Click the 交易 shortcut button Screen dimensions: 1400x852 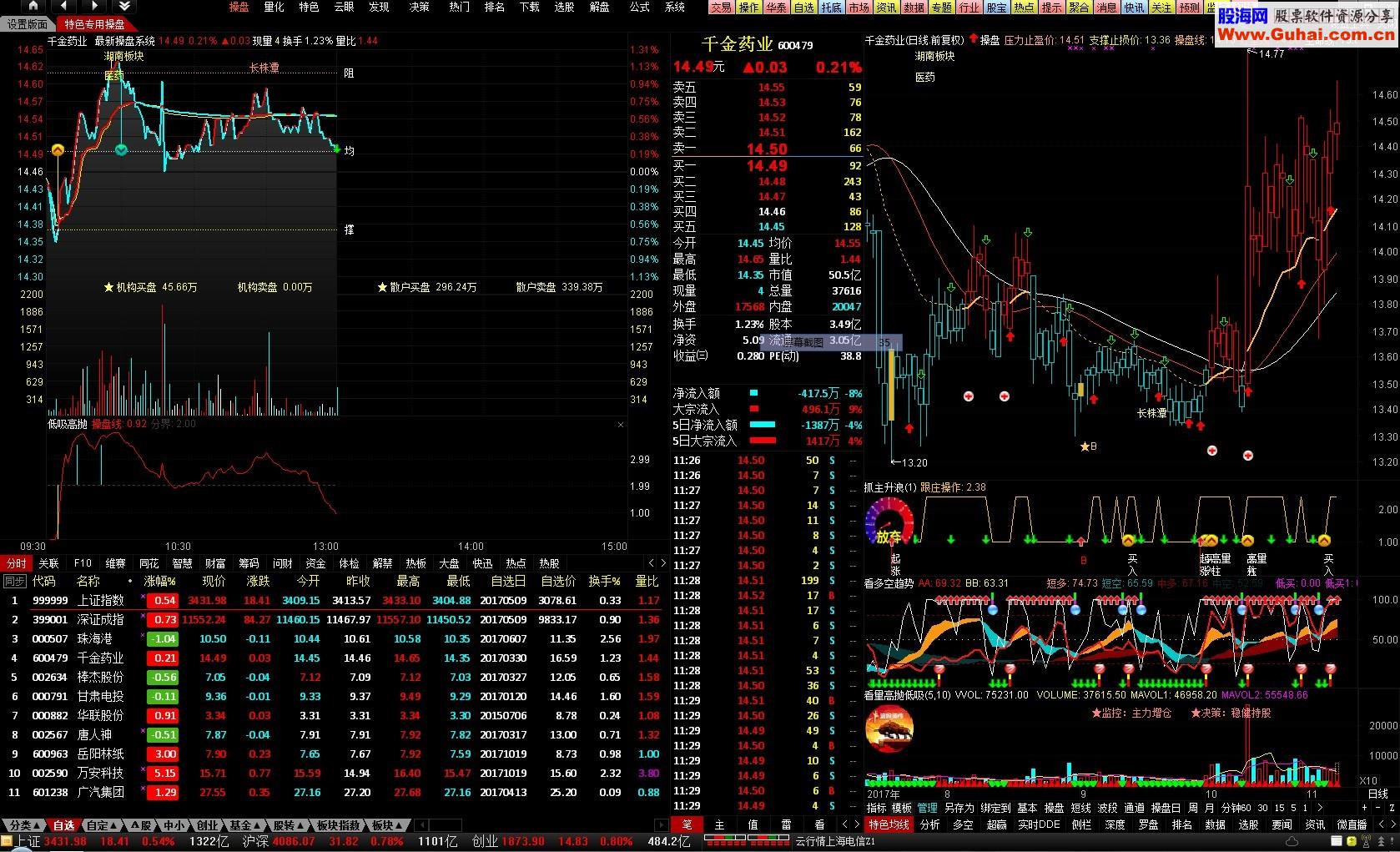tap(721, 8)
